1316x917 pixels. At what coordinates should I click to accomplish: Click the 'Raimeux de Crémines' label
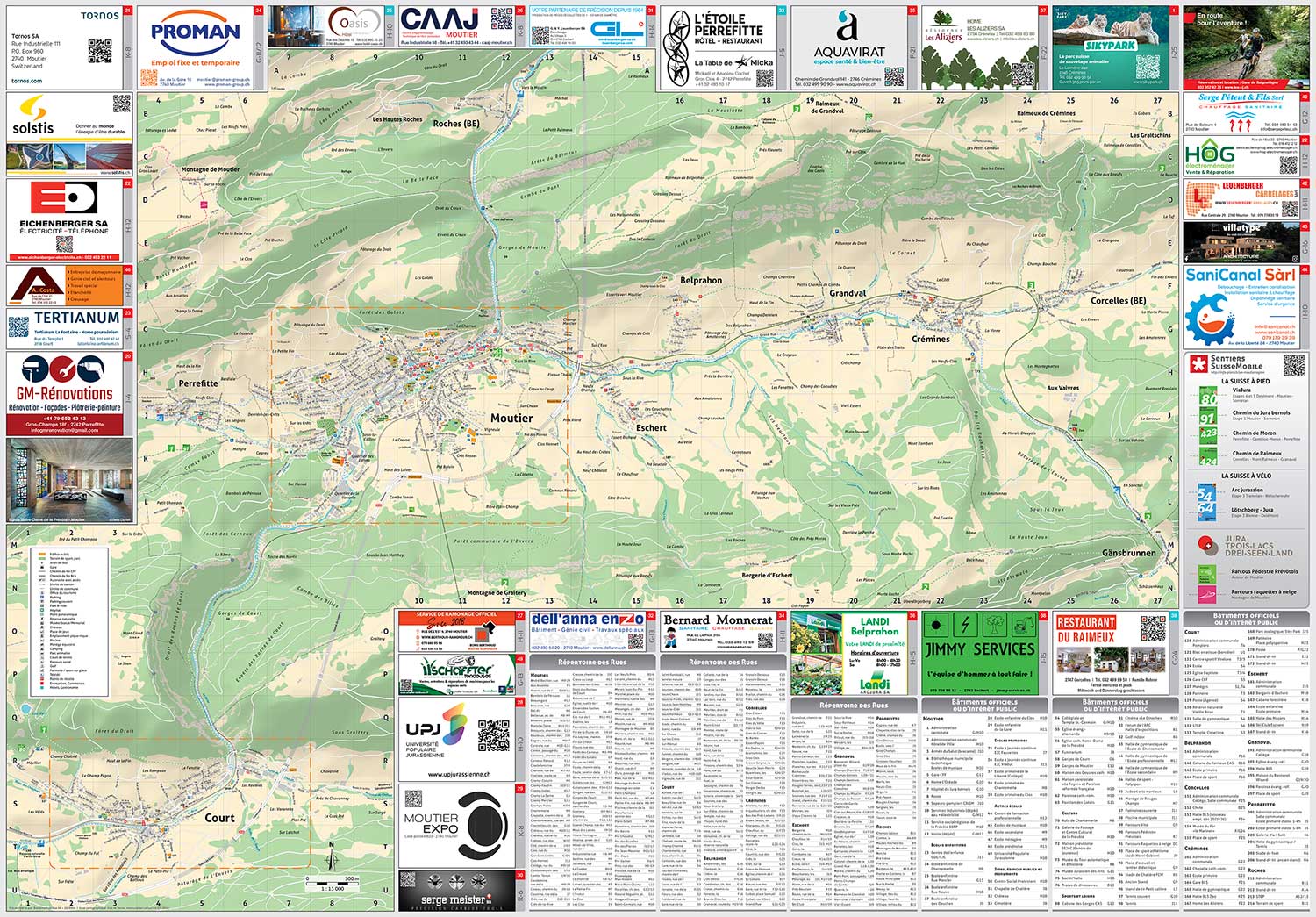pyautogui.click(x=1046, y=113)
